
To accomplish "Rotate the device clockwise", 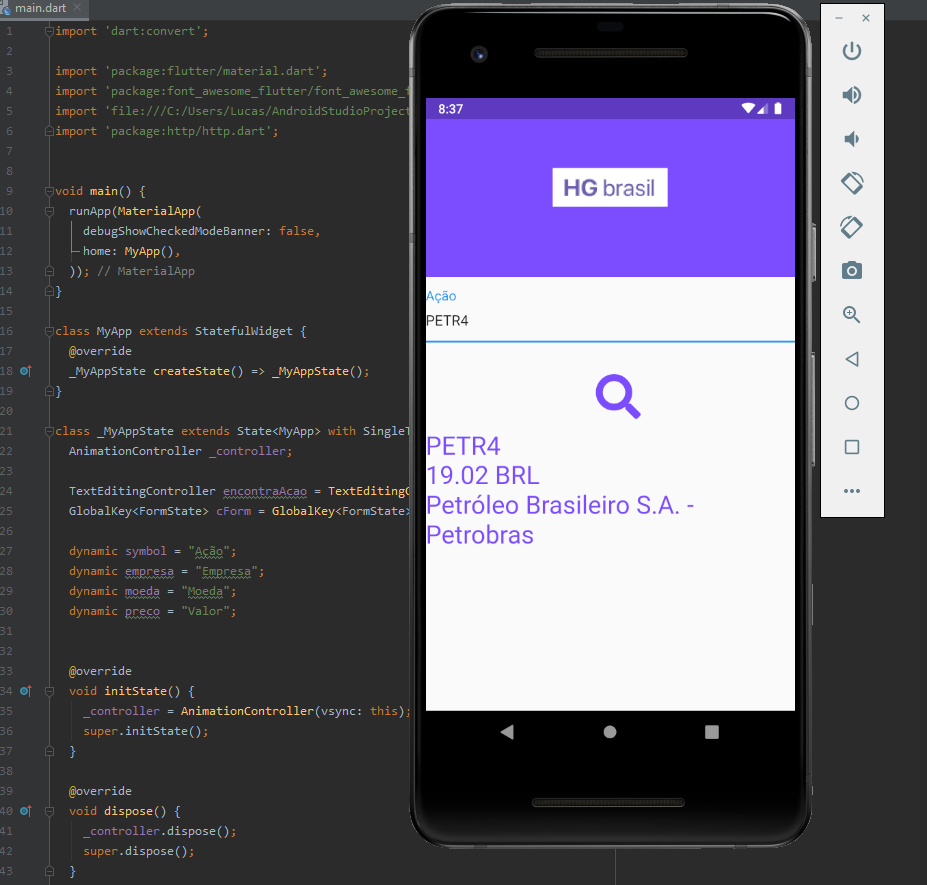I will point(851,227).
